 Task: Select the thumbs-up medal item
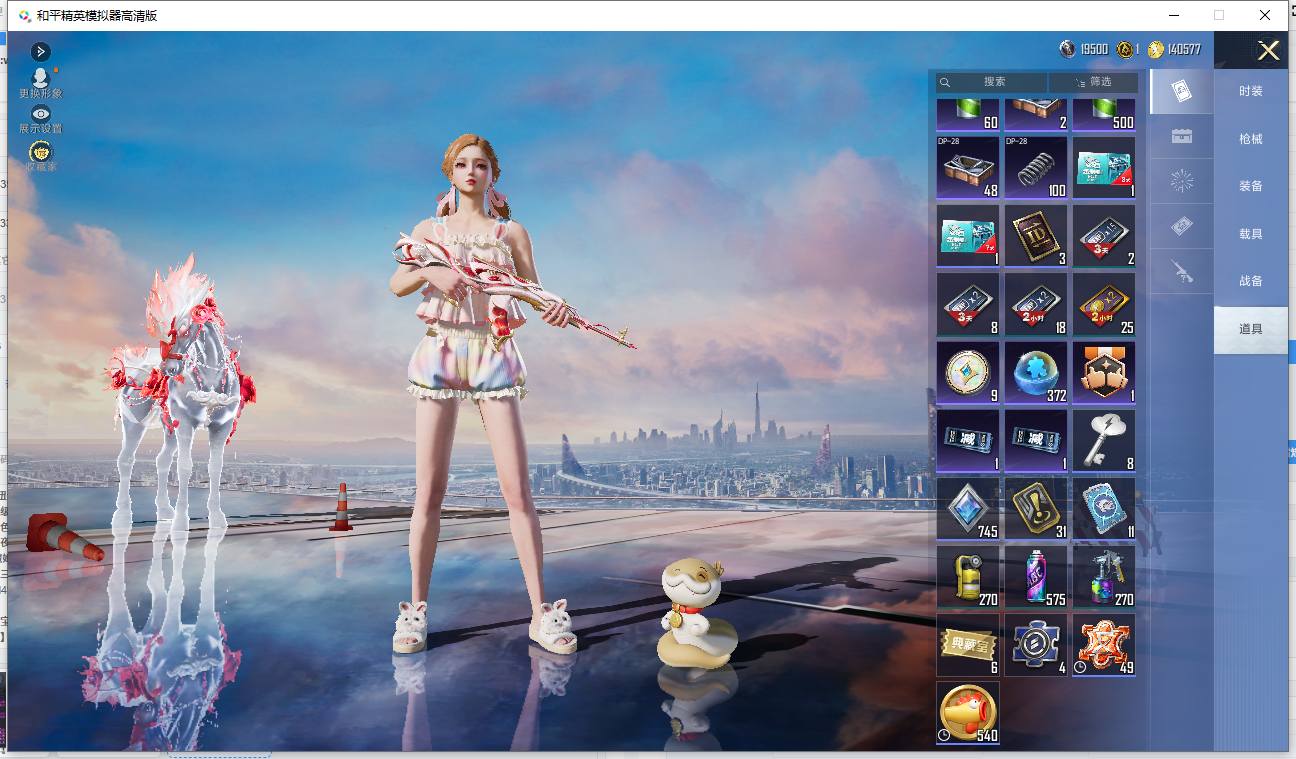click(x=1104, y=372)
